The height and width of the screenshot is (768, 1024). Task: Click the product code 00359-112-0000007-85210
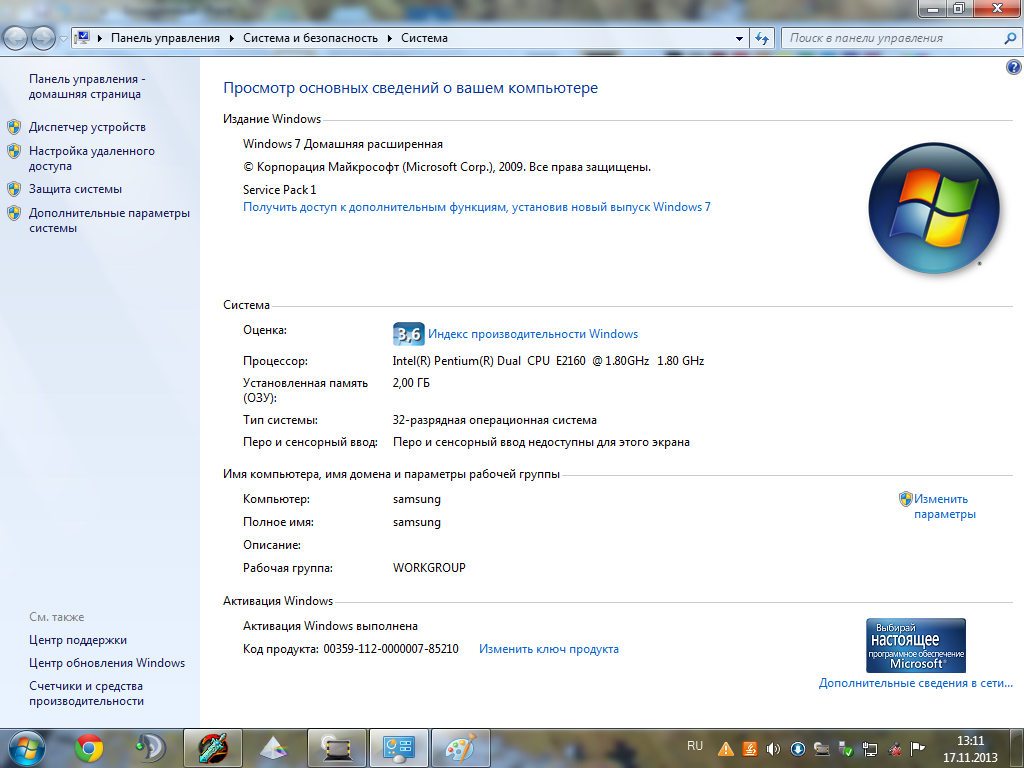click(x=391, y=649)
